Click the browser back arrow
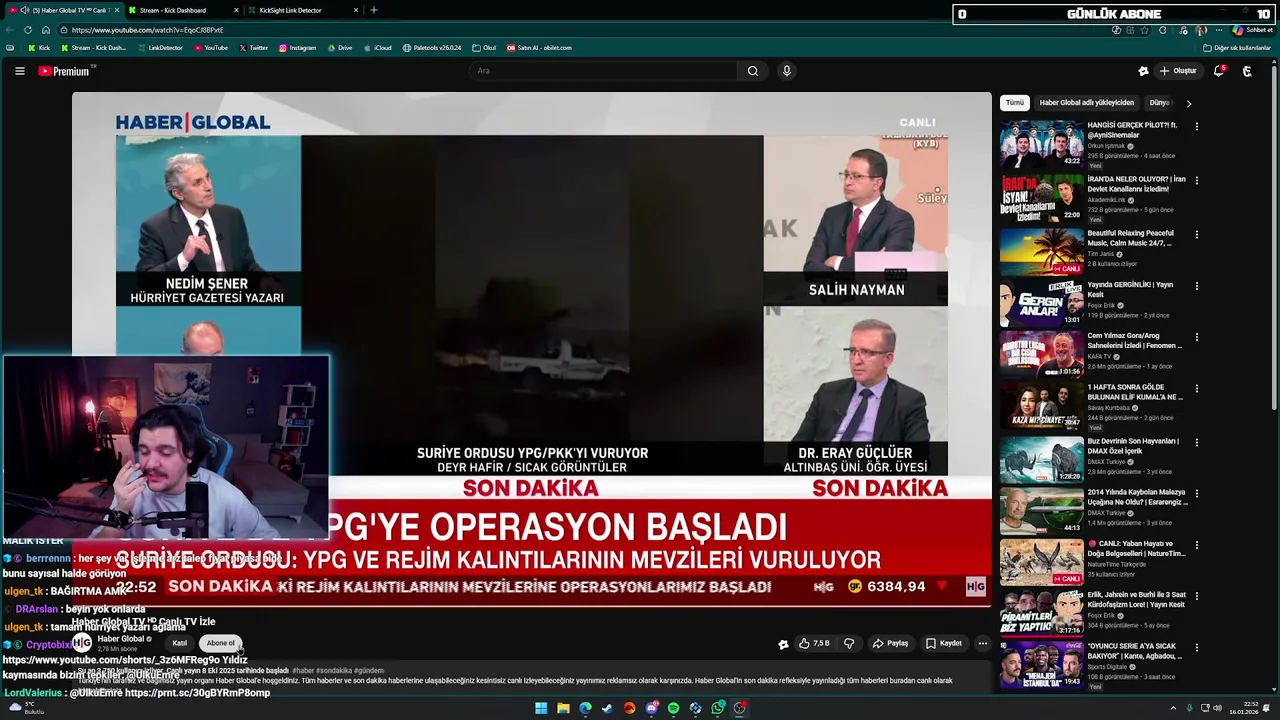Viewport: 1280px width, 720px height. pos(11,30)
